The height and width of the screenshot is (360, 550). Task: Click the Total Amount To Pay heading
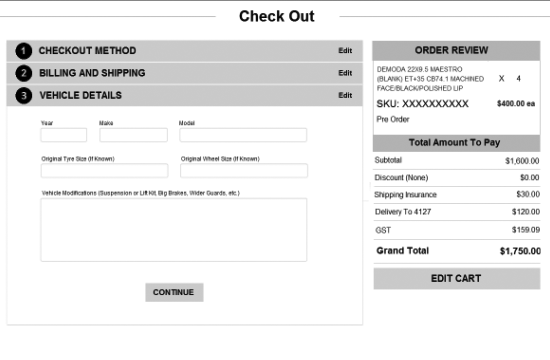point(454,142)
